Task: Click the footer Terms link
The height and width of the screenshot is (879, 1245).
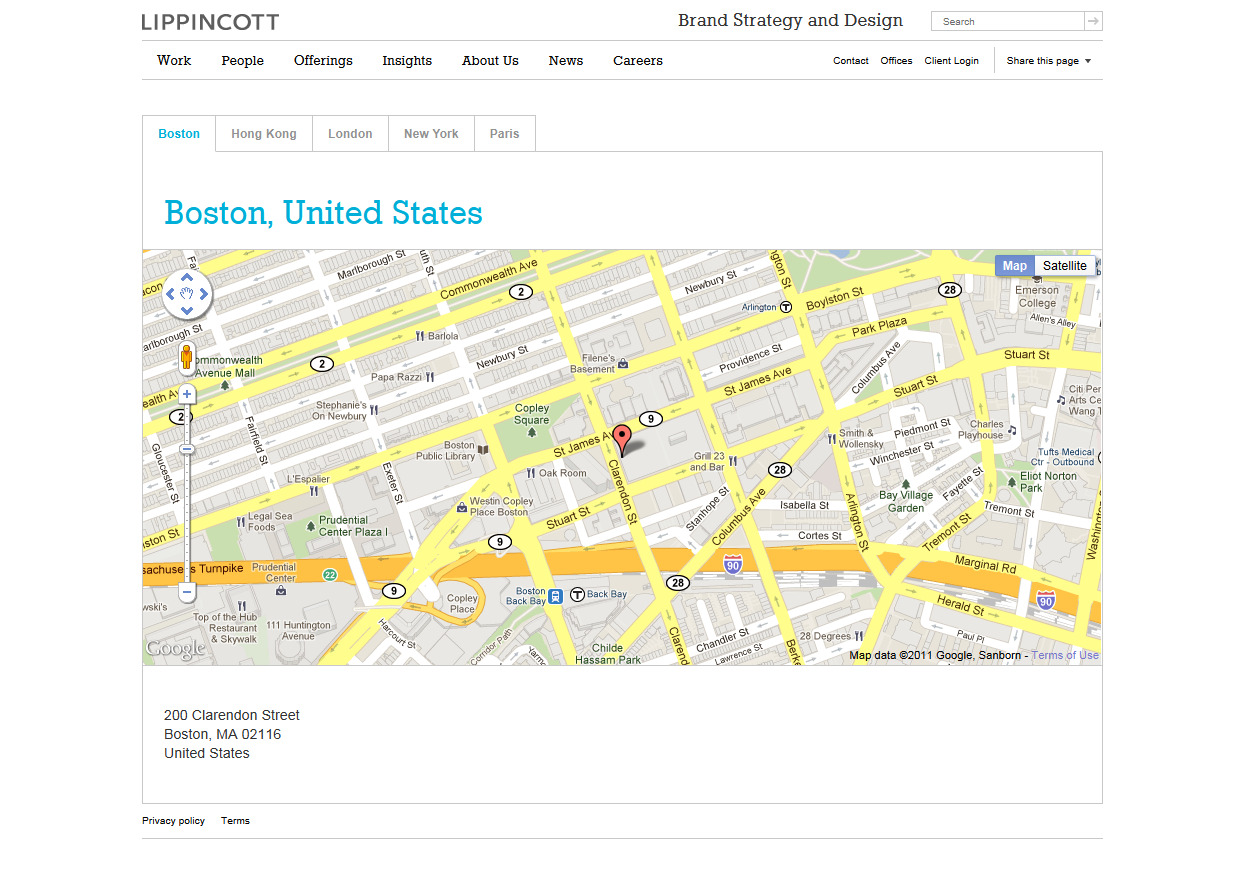Action: pos(235,821)
